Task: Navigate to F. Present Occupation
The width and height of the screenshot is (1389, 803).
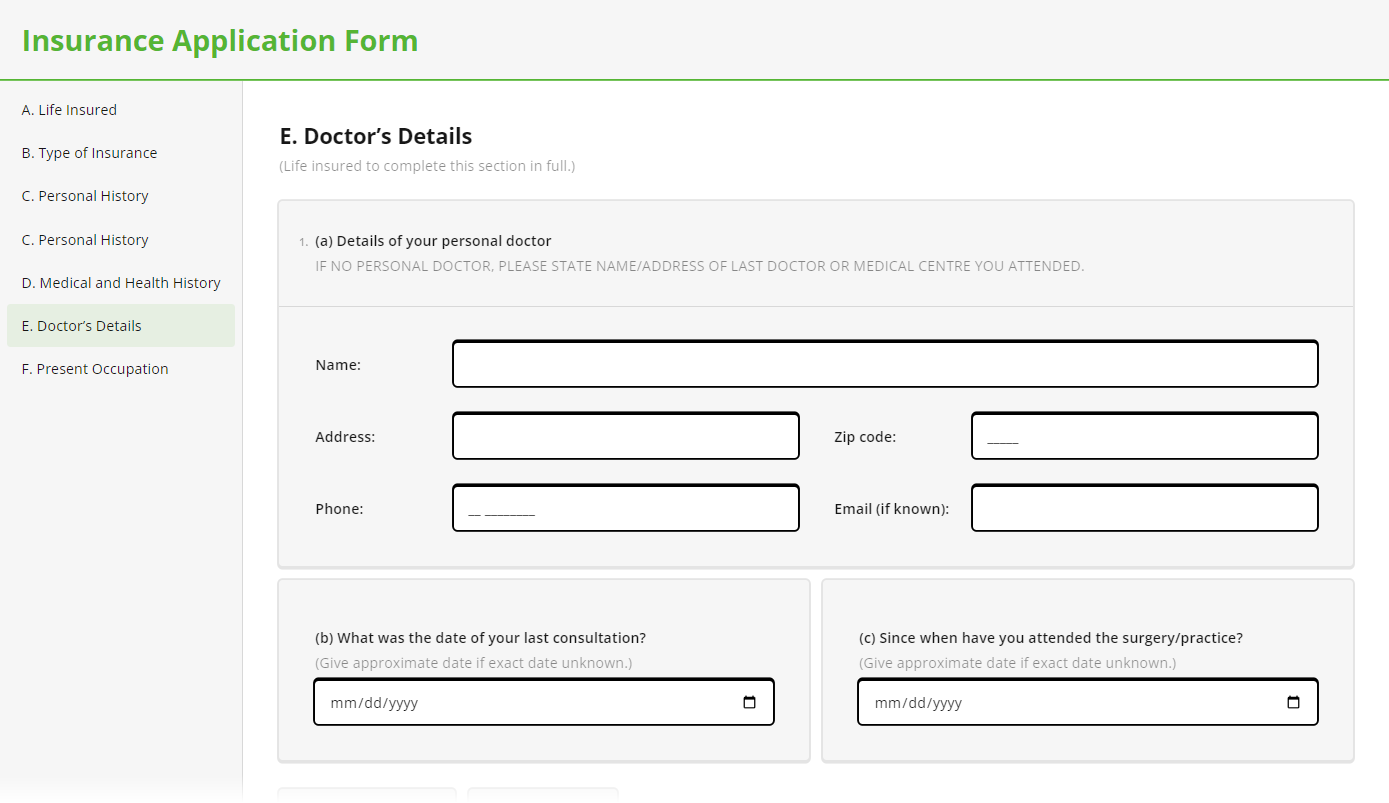Action: [94, 368]
